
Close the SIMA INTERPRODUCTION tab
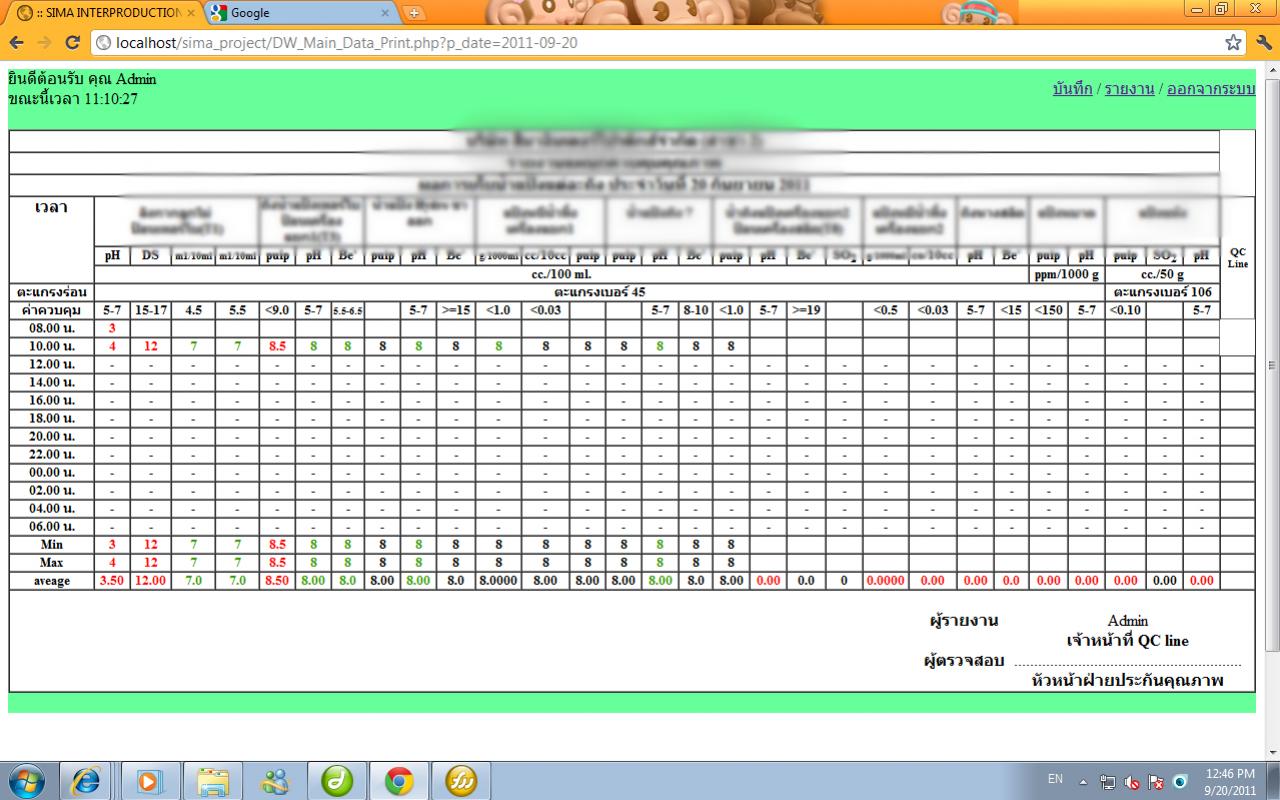pos(192,14)
